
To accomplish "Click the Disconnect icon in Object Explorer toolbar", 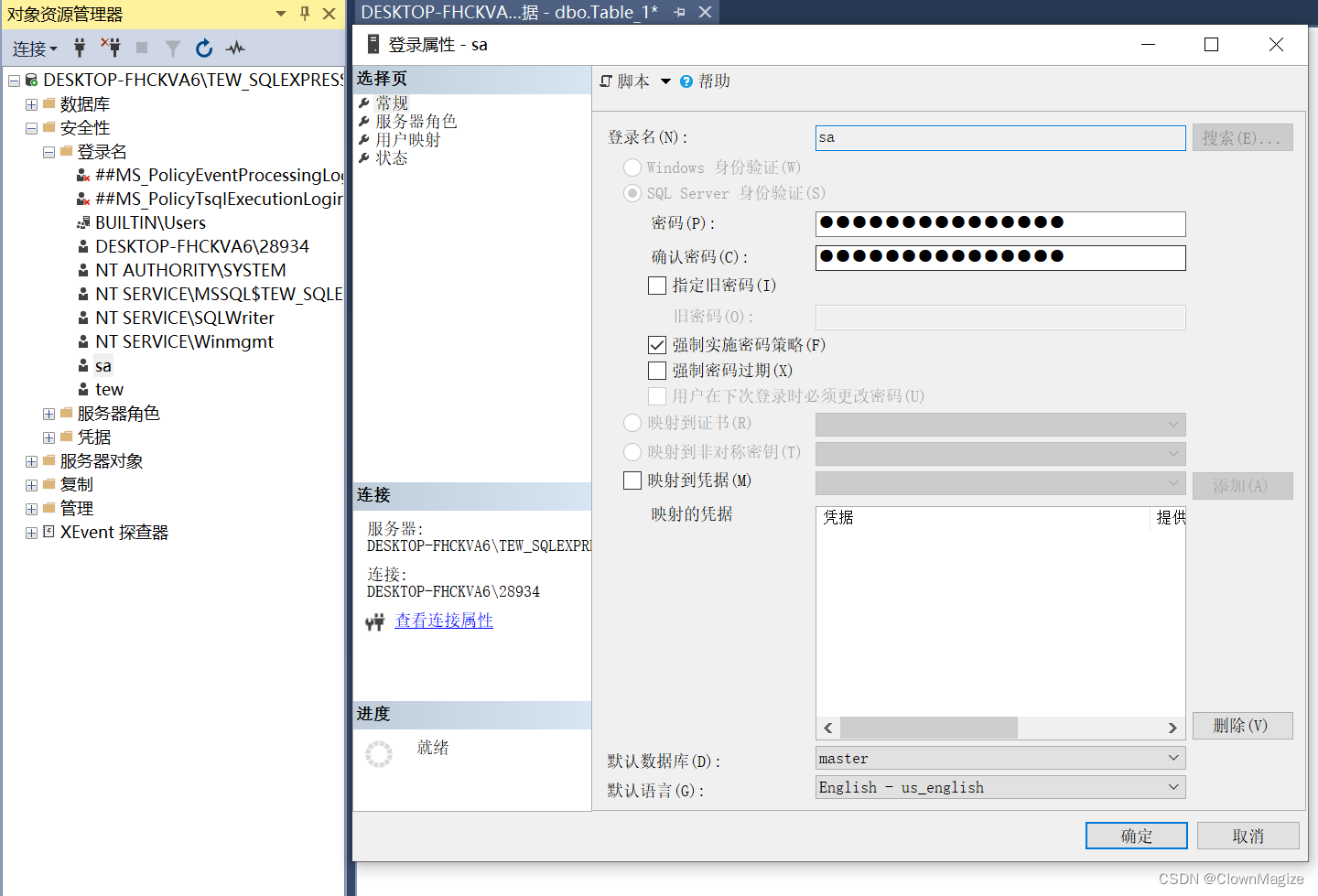I will pyautogui.click(x=110, y=49).
